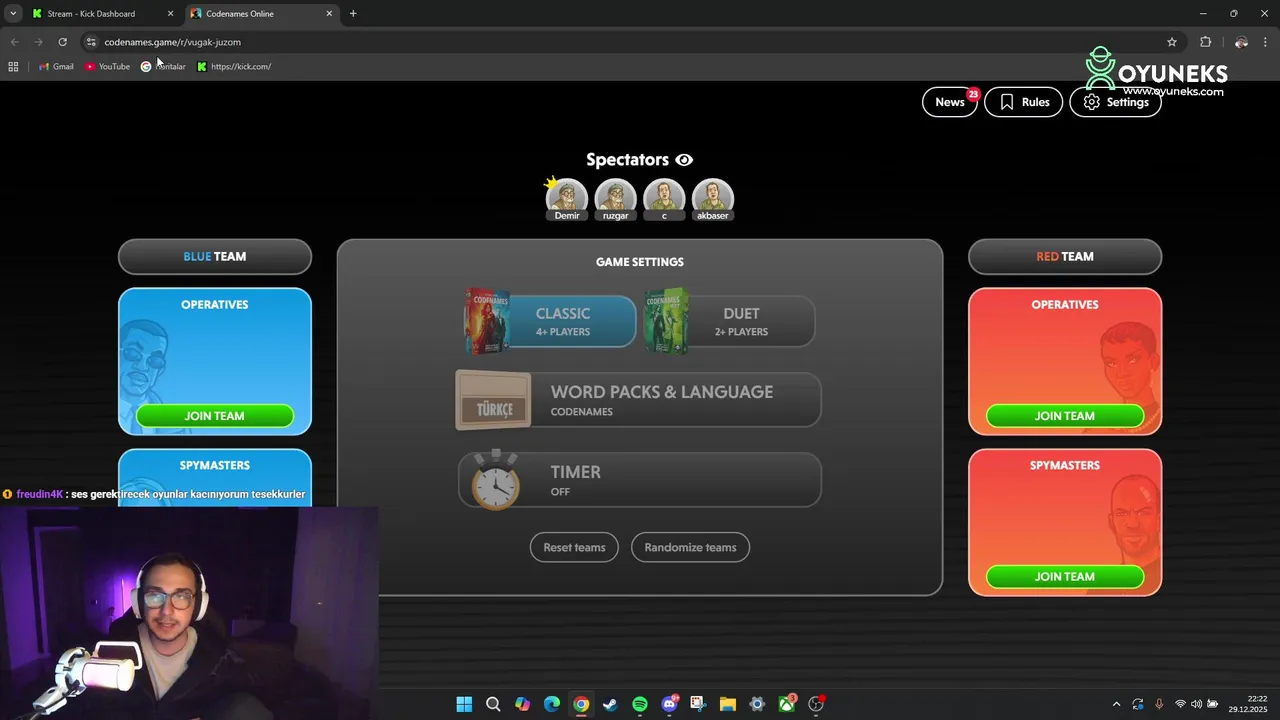Viewport: 1280px width, 720px height.
Task: Click Demir's spectator avatar
Action: click(x=567, y=198)
